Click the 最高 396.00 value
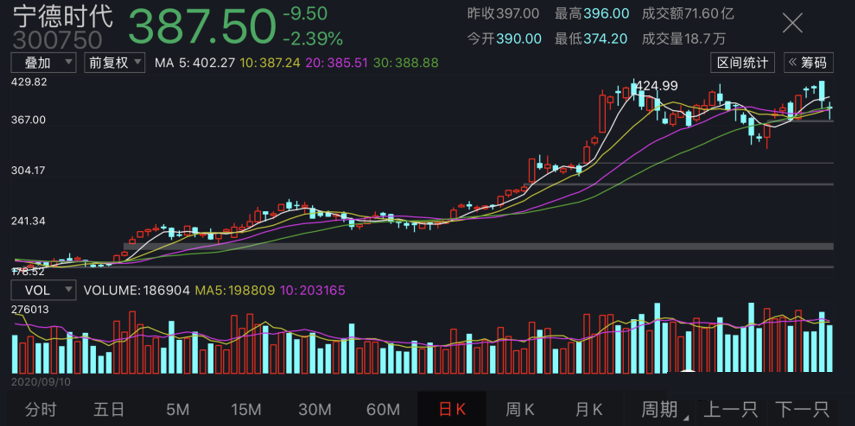Image resolution: width=855 pixels, height=426 pixels. [x=592, y=14]
